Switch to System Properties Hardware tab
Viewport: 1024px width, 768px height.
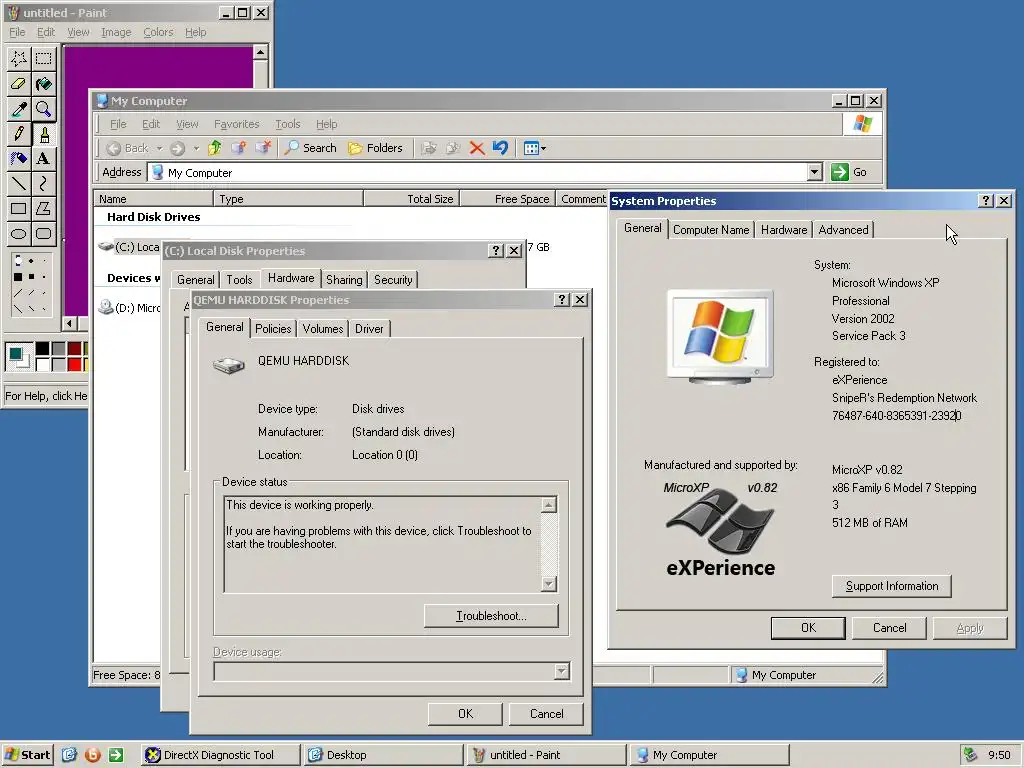point(784,230)
